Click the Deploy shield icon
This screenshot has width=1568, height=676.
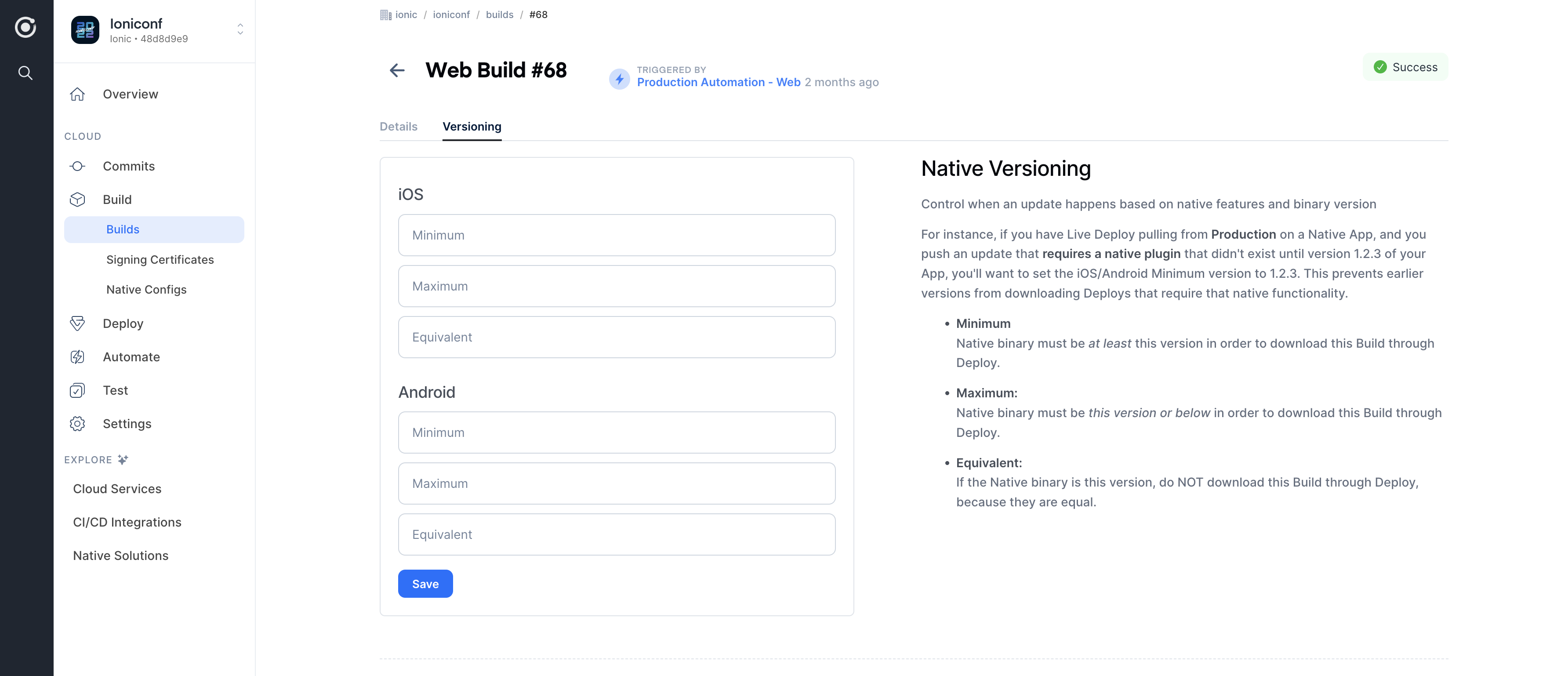click(78, 322)
